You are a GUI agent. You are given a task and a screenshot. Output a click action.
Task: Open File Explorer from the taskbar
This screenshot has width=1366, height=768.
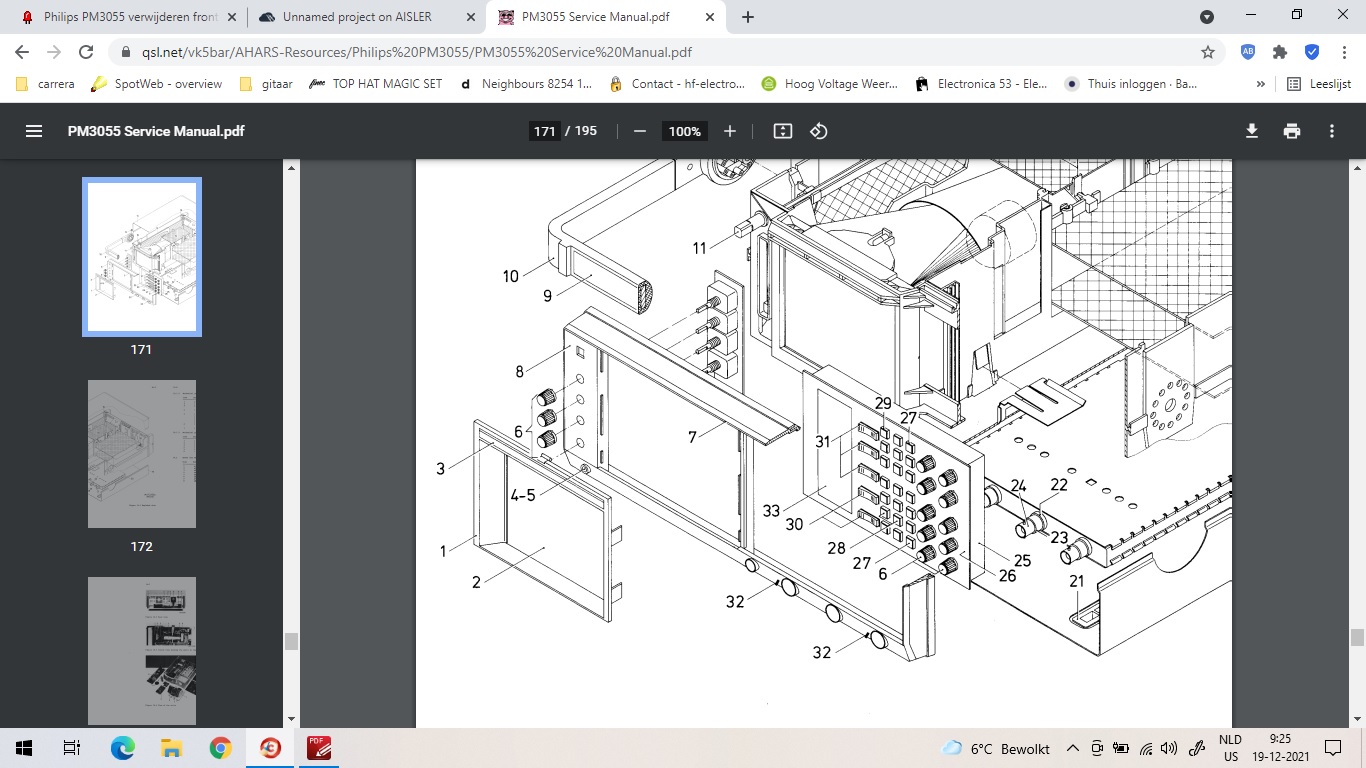171,748
